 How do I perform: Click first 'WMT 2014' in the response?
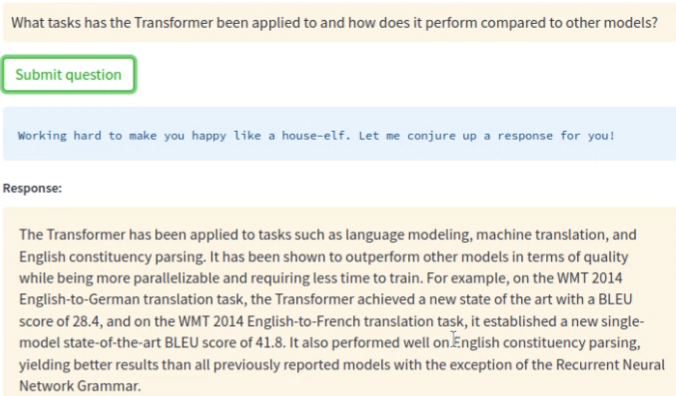pyautogui.click(x=590, y=278)
